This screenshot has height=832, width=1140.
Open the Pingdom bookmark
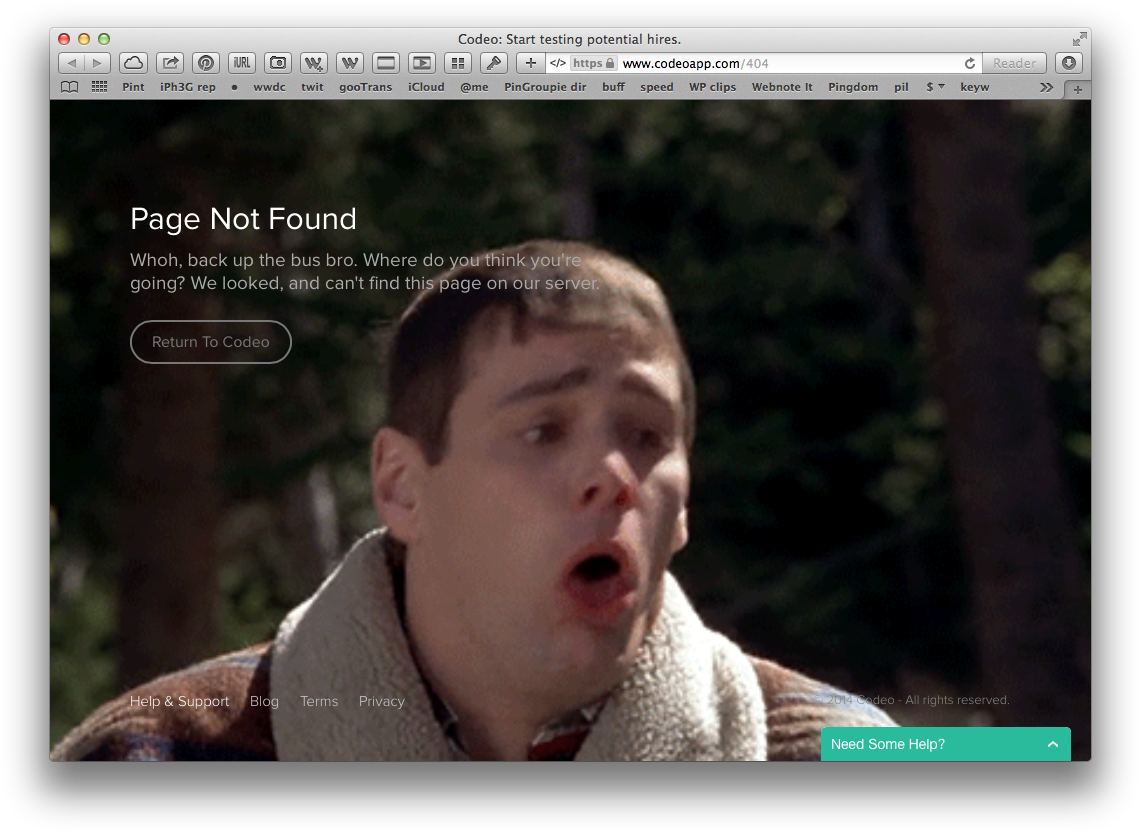coord(852,87)
